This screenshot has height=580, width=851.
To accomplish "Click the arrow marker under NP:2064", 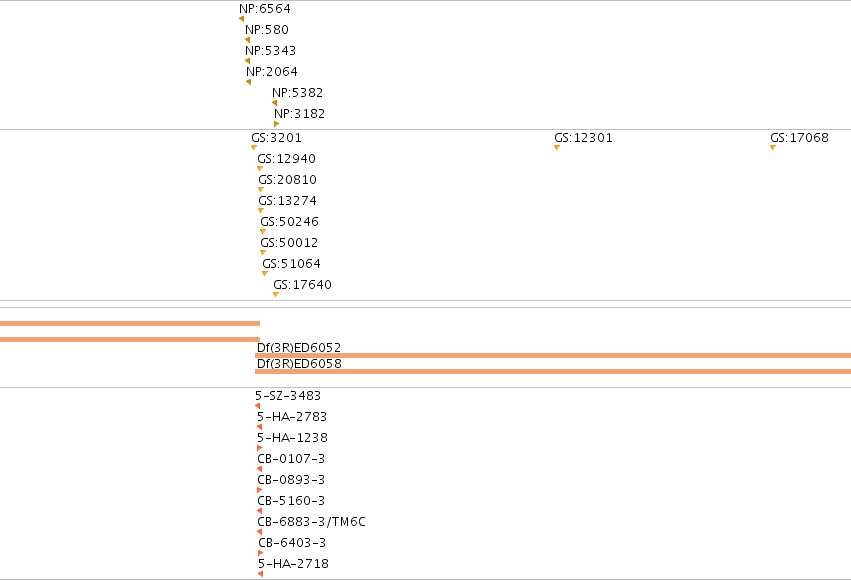I will 249,82.
